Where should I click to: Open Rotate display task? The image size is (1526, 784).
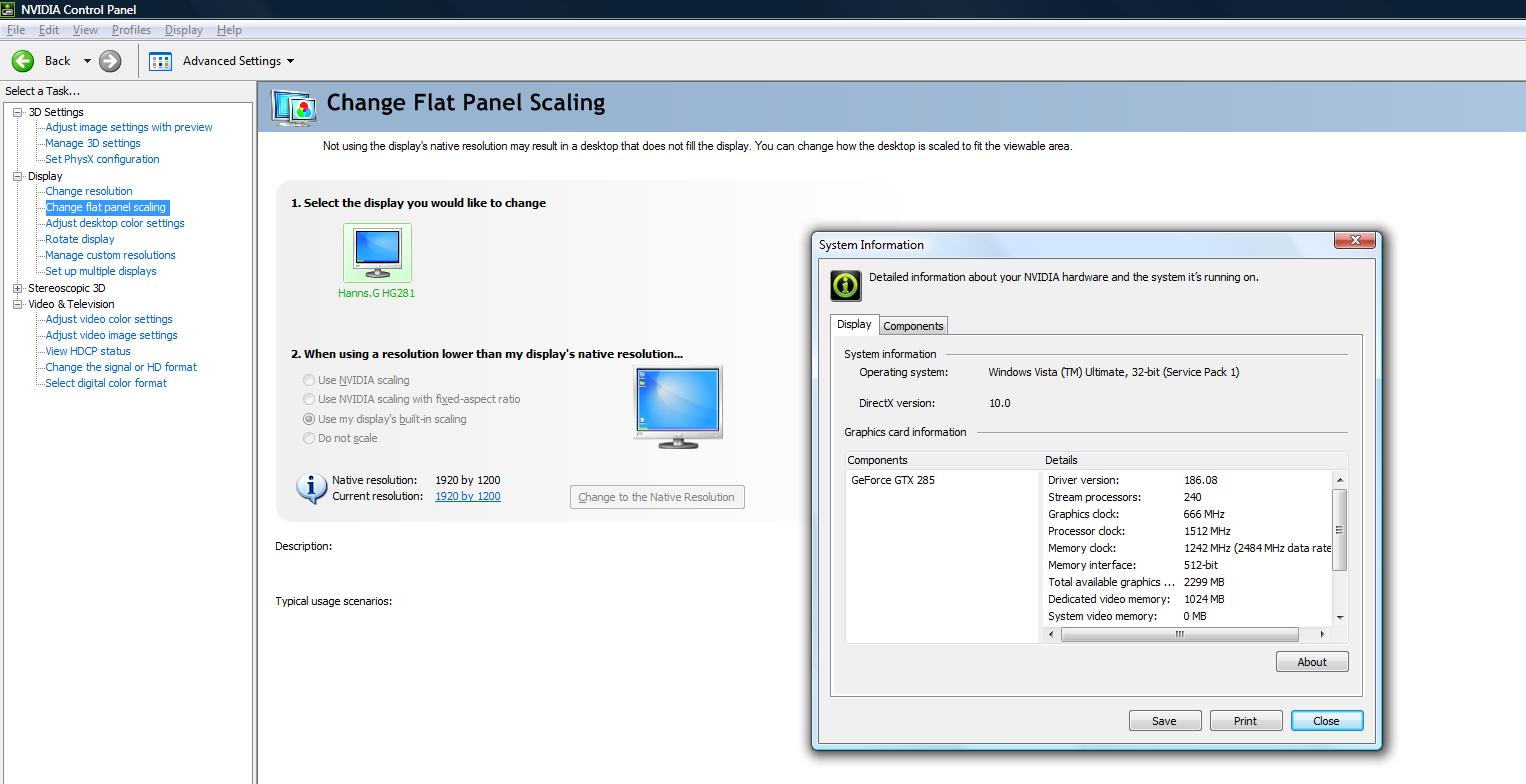pyautogui.click(x=80, y=239)
